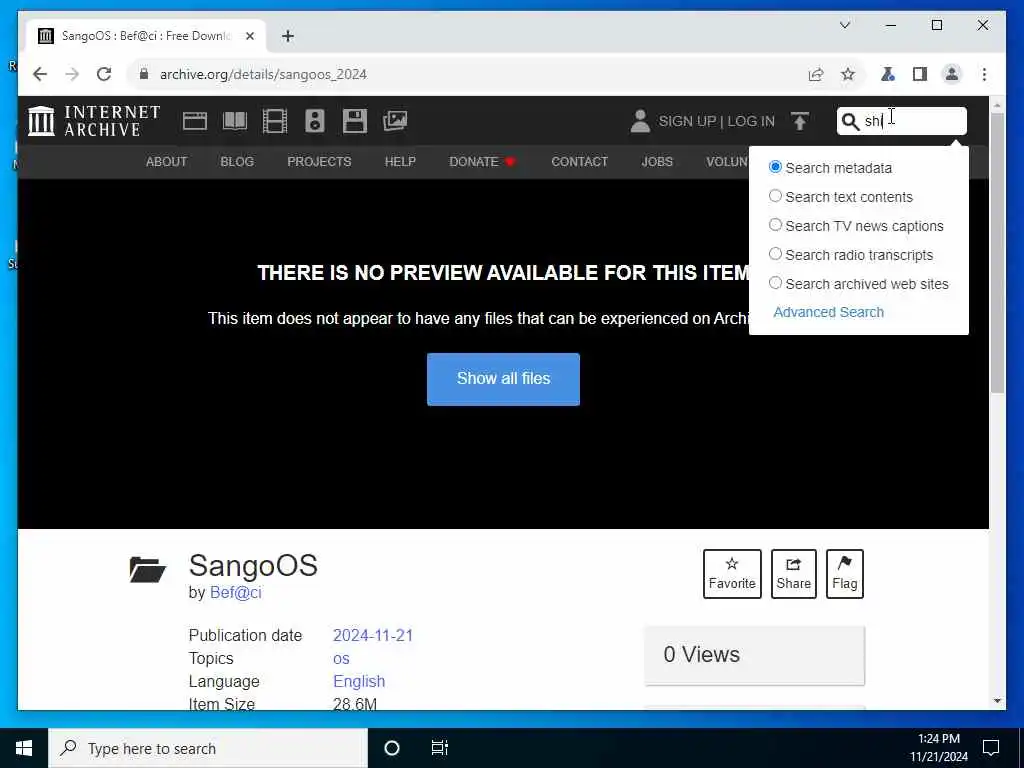
Task: Reload the page with refresh icon
Action: 104,74
